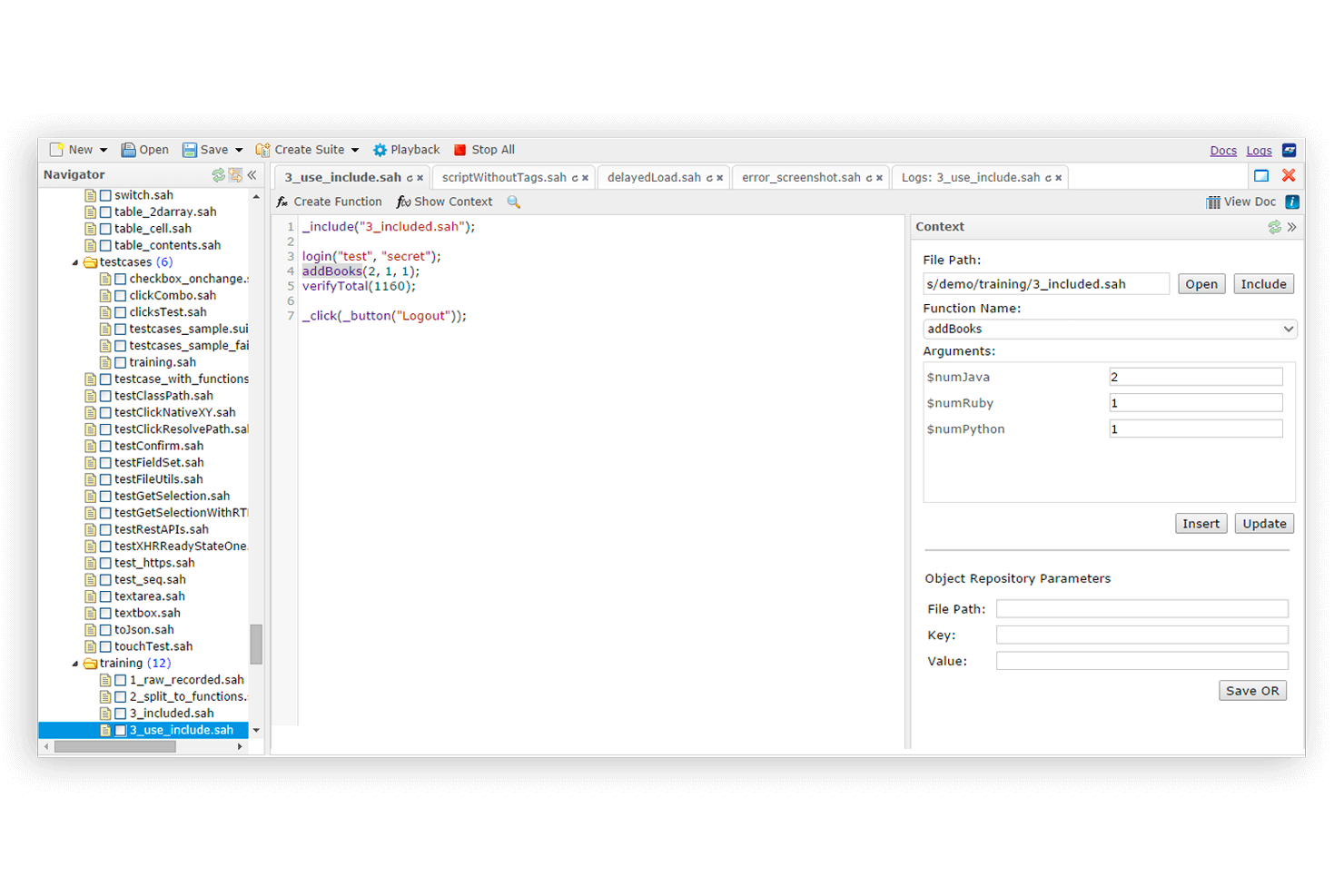This screenshot has width=1344, height=896.
Task: Expand the New button dropdown arrow
Action: pyautogui.click(x=103, y=149)
